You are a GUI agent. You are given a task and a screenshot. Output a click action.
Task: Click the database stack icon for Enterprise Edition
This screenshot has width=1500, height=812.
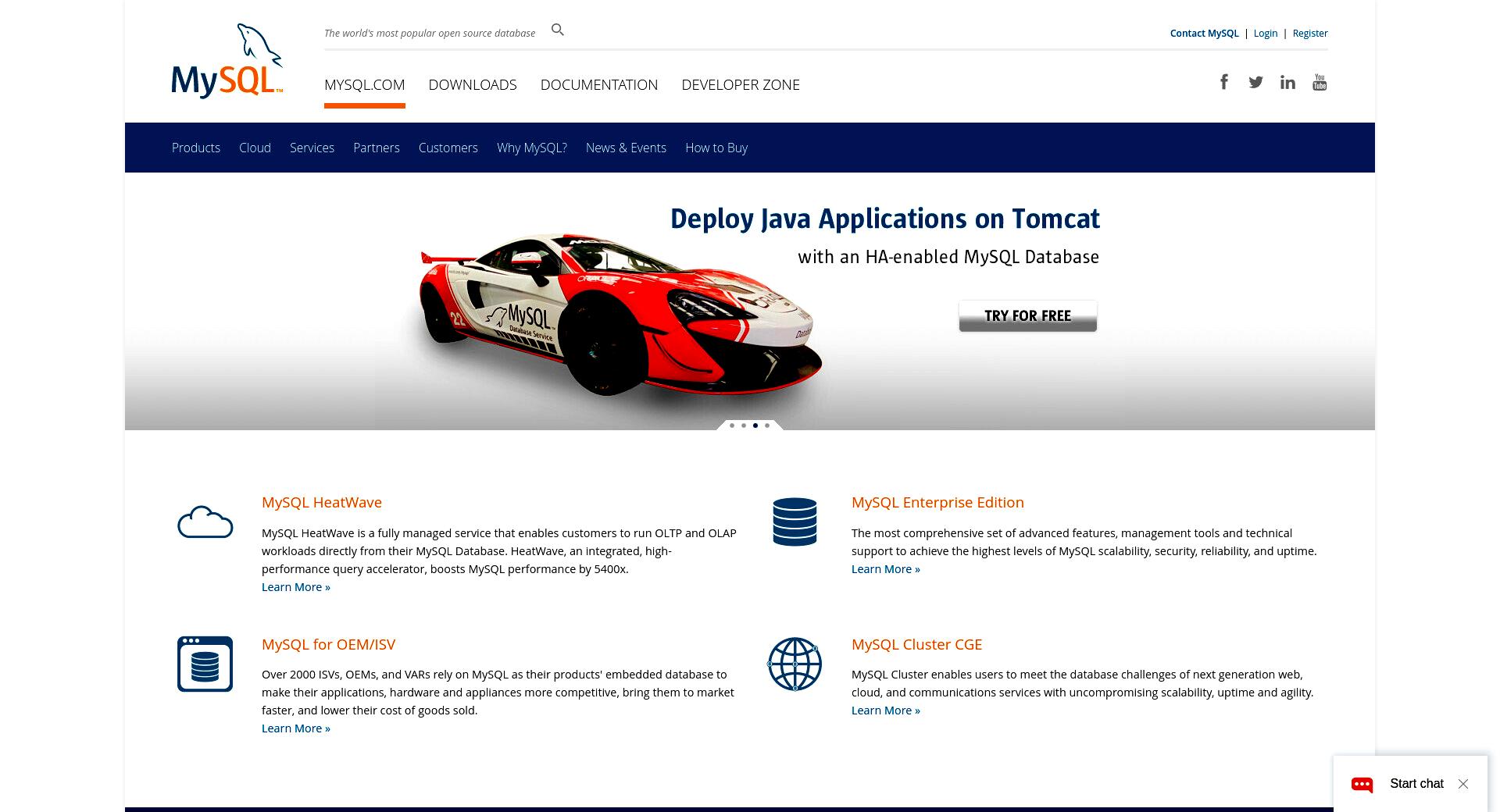pos(795,522)
